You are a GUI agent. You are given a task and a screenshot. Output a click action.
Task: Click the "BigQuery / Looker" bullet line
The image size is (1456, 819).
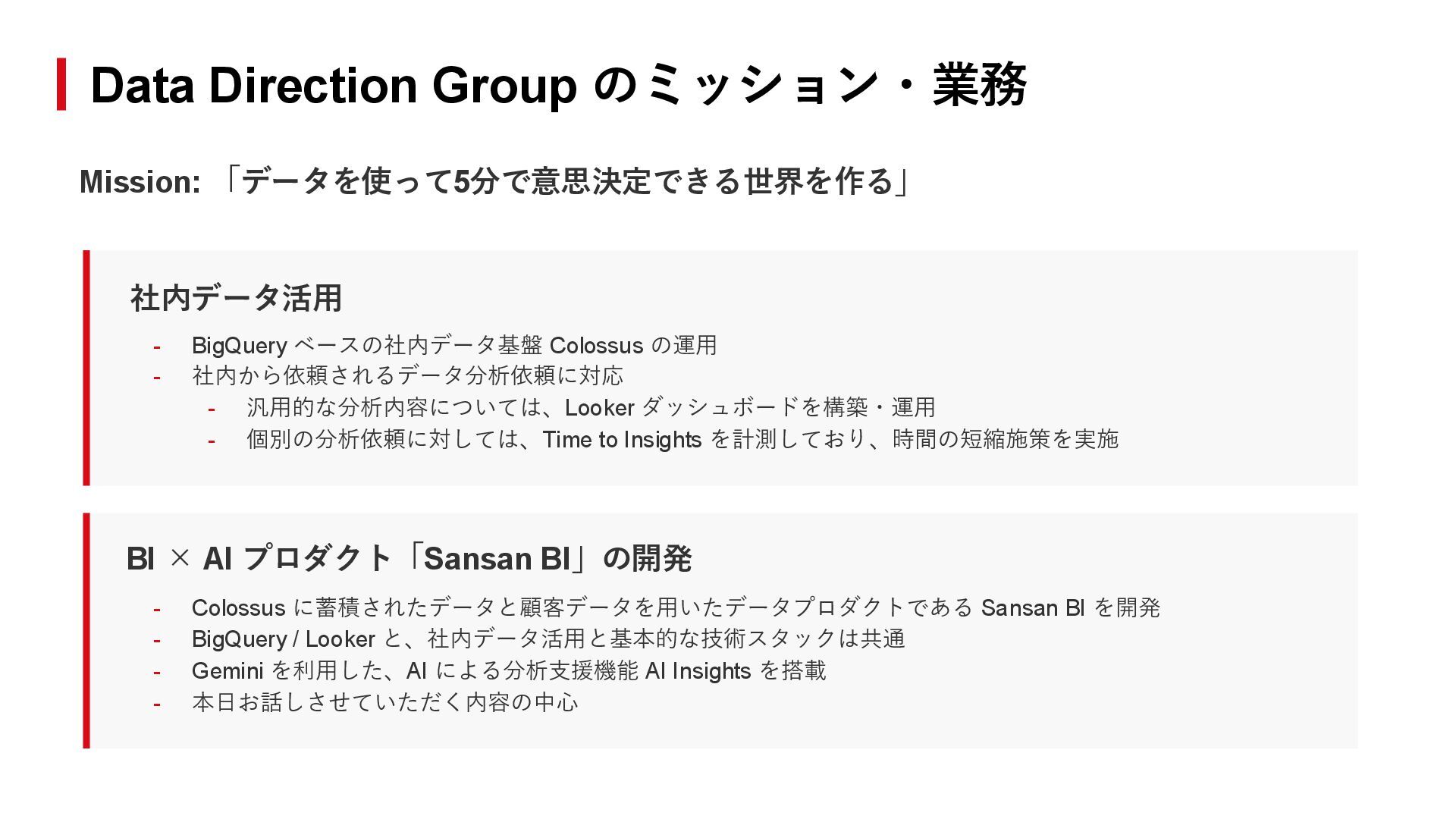(x=548, y=639)
